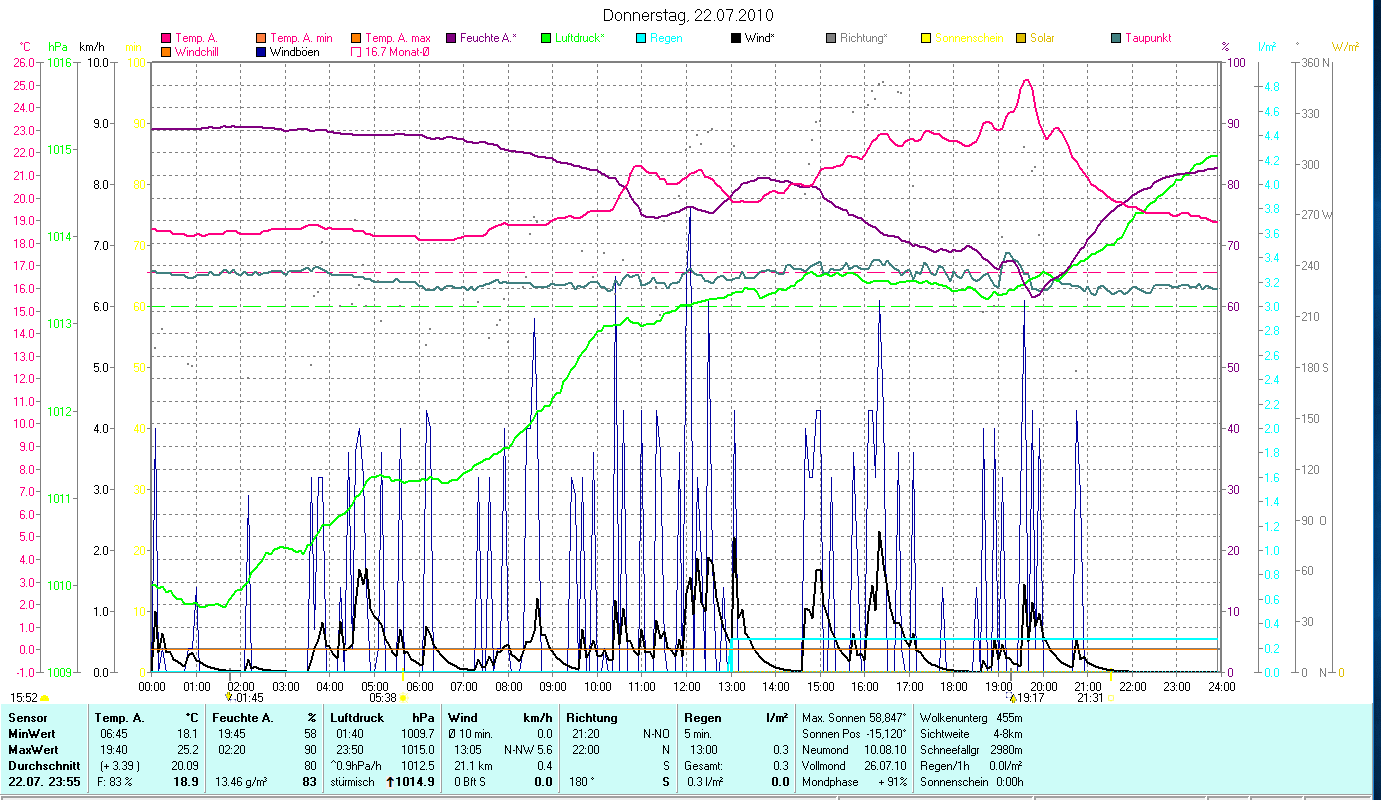This screenshot has width=1381, height=800.
Task: Toggle the Windchill legend marker
Action: tap(165, 51)
